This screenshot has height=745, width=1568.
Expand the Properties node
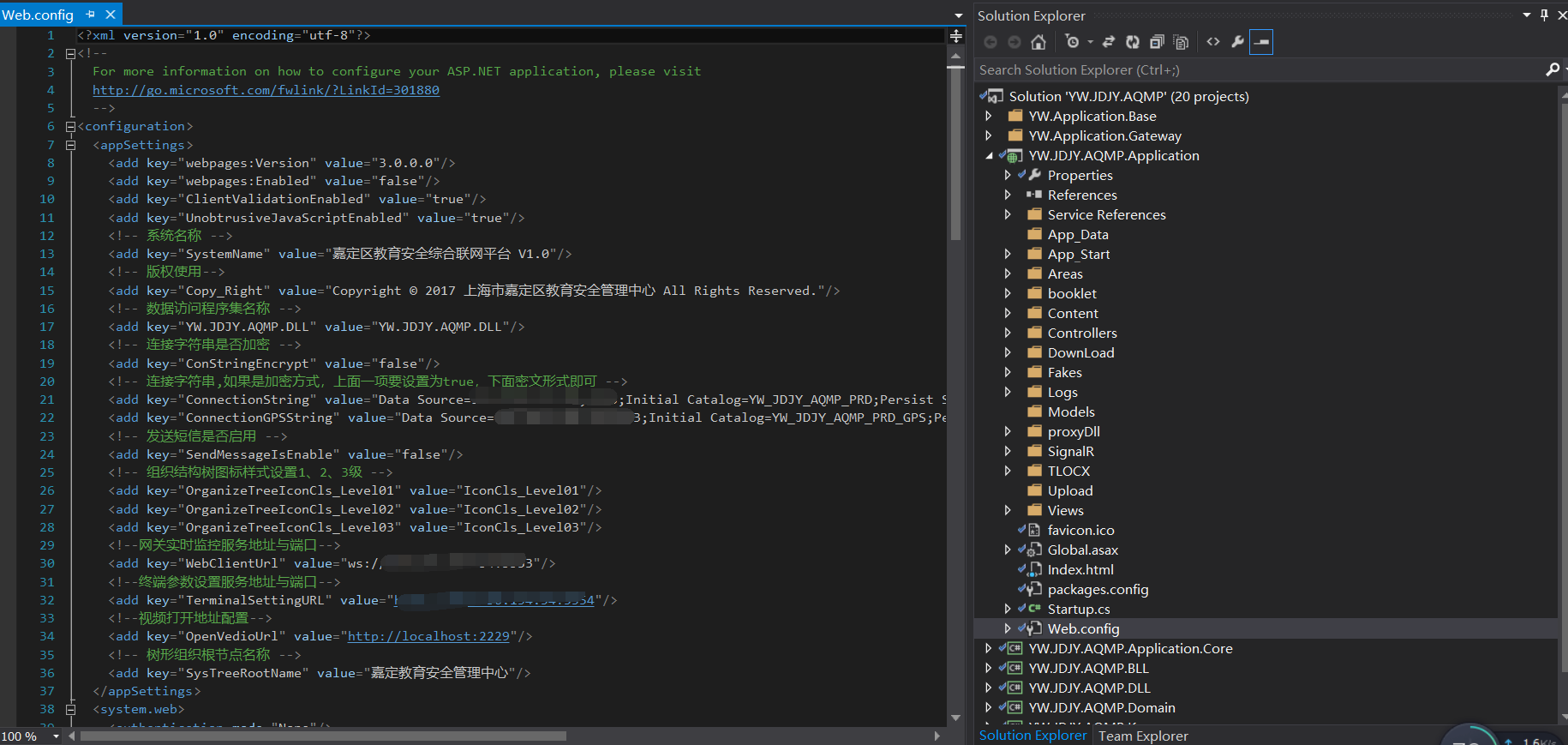[x=1008, y=175]
